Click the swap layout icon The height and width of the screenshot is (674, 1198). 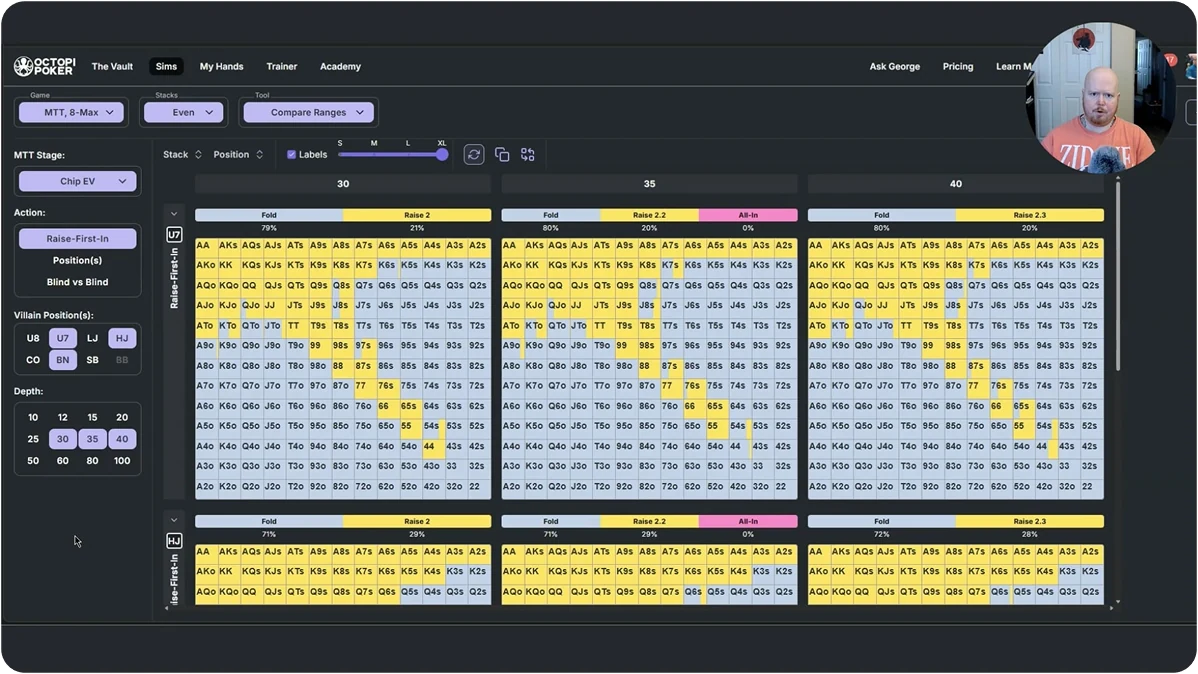[528, 154]
